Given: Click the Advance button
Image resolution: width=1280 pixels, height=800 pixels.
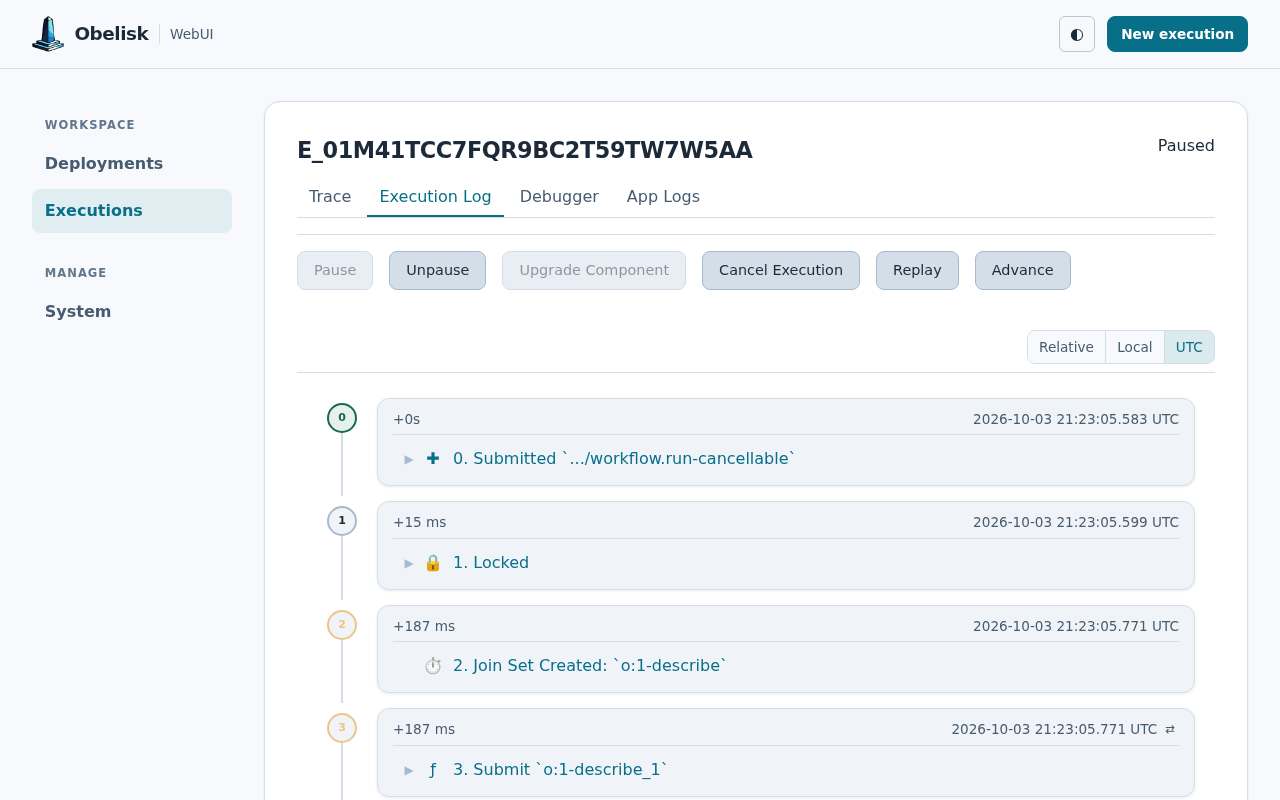Looking at the screenshot, I should pyautogui.click(x=1022, y=270).
